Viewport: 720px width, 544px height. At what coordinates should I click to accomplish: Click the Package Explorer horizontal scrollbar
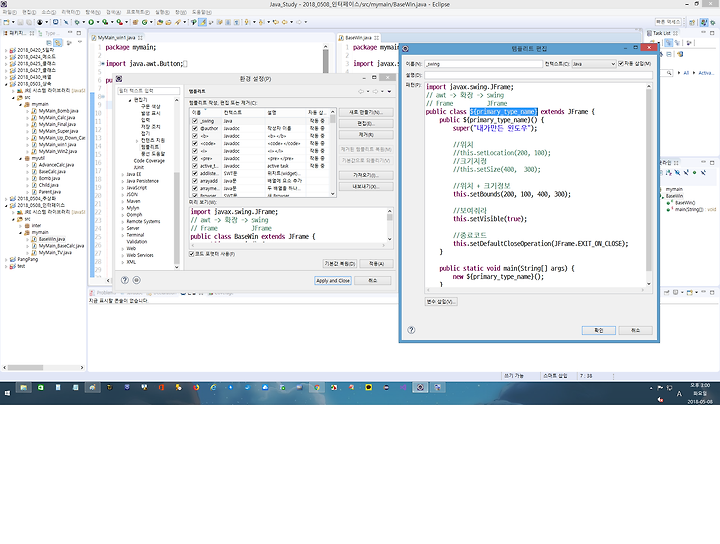(x=44, y=367)
